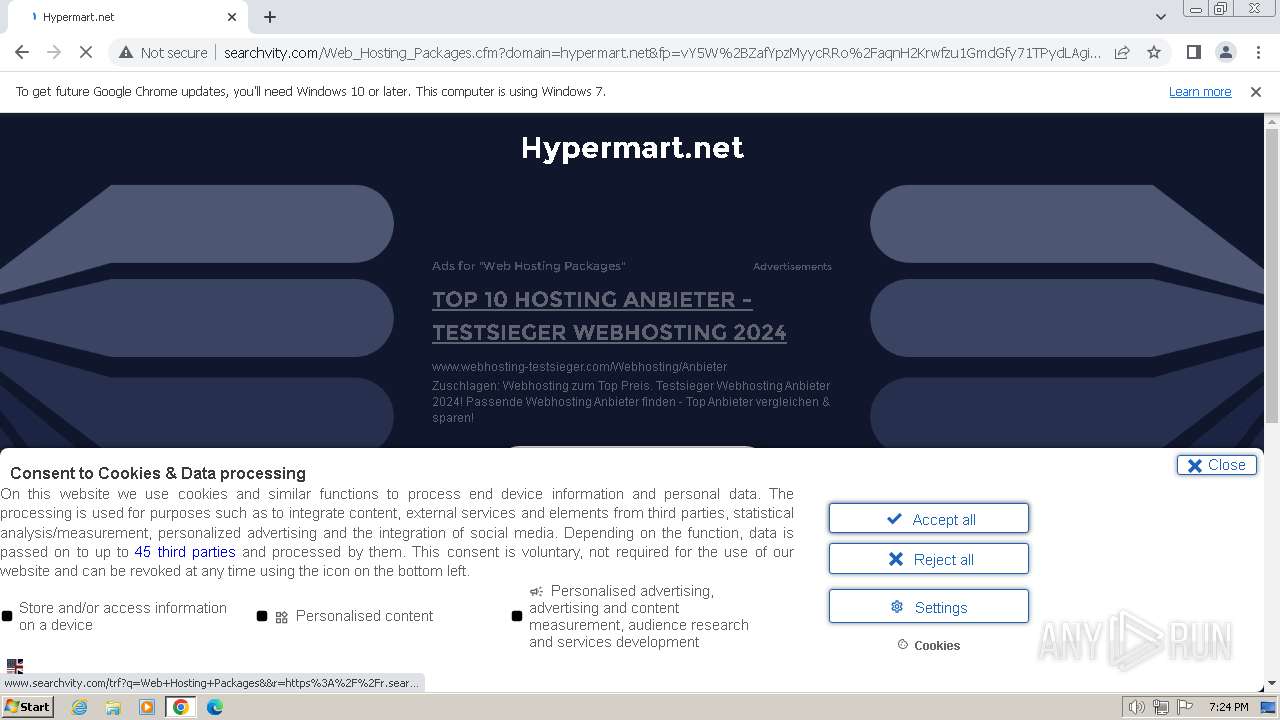This screenshot has width=1280, height=720.
Task: Open the Chrome three-dot menu
Action: click(1258, 52)
